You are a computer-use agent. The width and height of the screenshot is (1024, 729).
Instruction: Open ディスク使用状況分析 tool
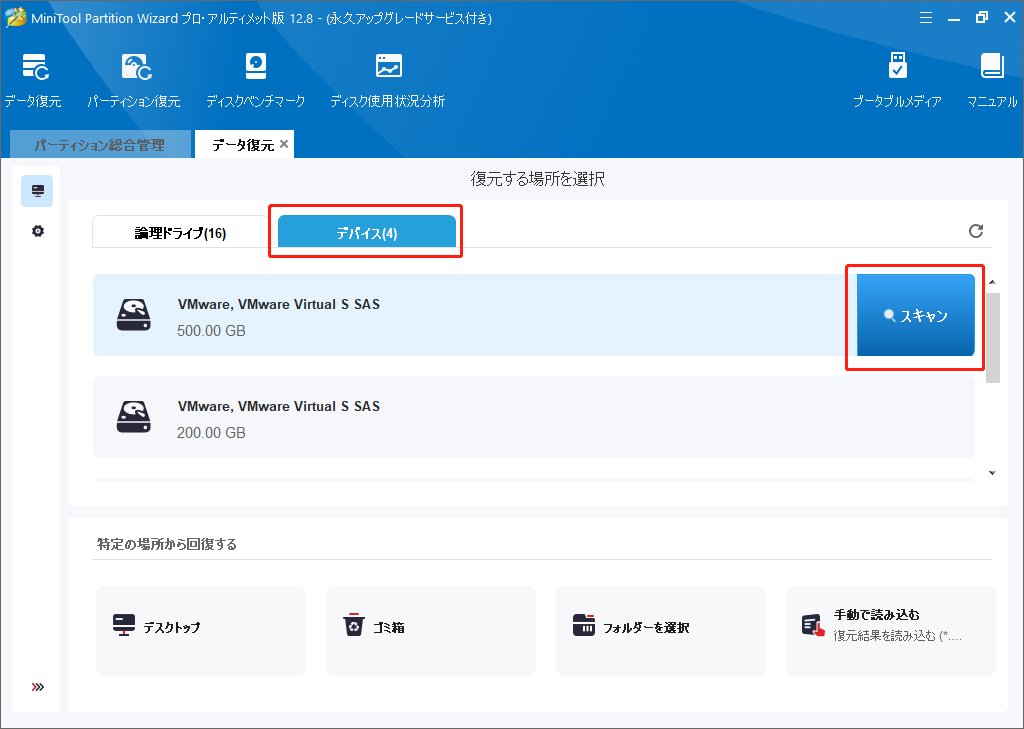coord(388,80)
